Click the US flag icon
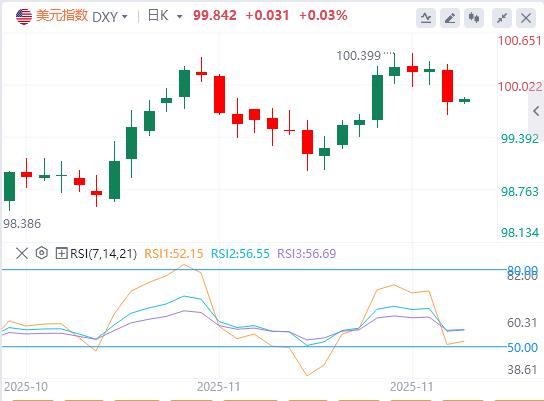Viewport: 544px width, 401px height. (x=24, y=16)
